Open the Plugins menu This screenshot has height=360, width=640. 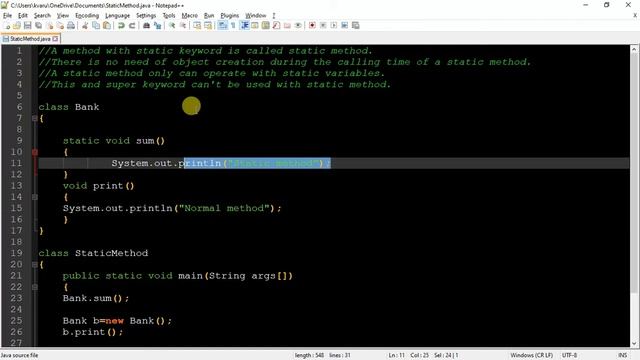coord(230,16)
